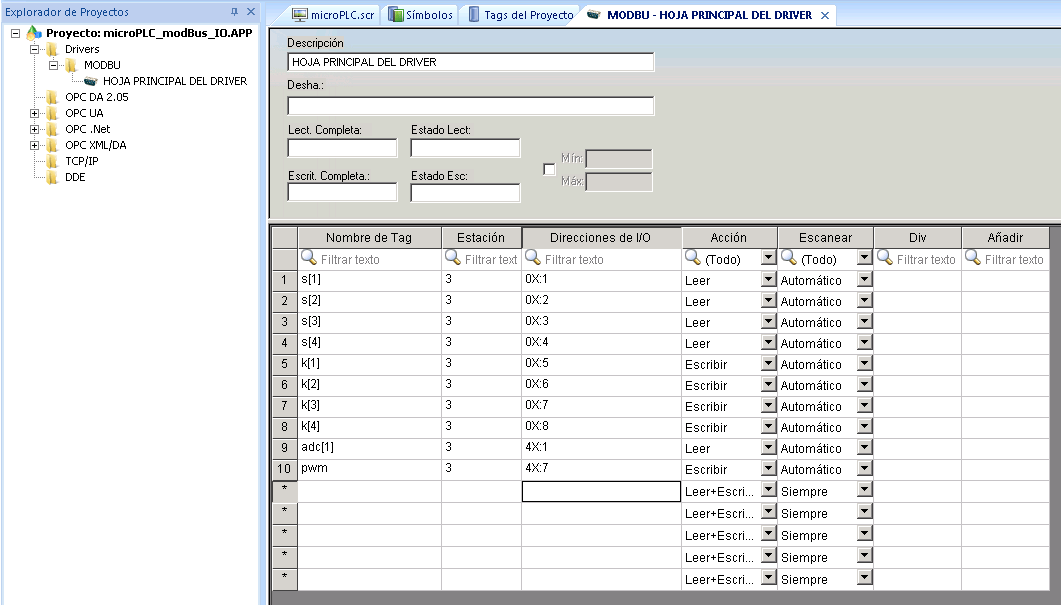This screenshot has height=605, width=1061.
Task: Click the OPC DA 2.05 folder icon
Action: pyautogui.click(x=52, y=97)
